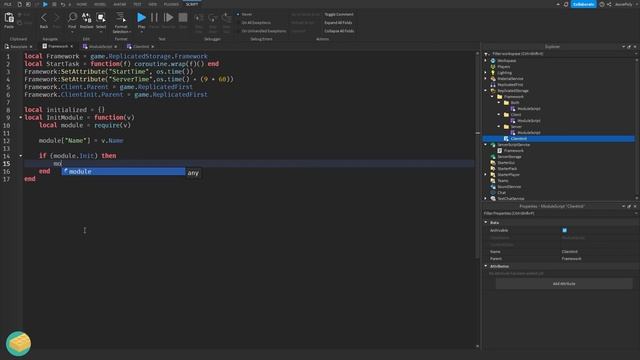The width and height of the screenshot is (640, 360).
Task: Open the Replace tool
Action: pos(87,18)
